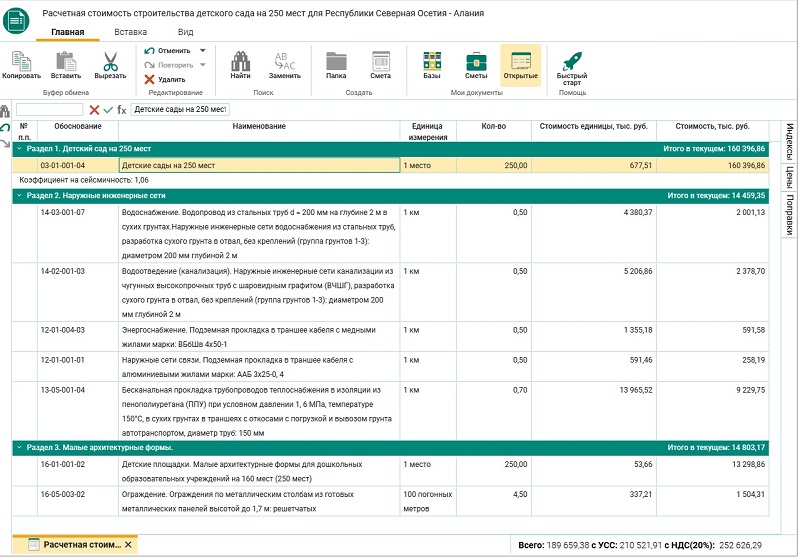Click the Наименование column header
The height and width of the screenshot is (557, 800).
[259, 131]
